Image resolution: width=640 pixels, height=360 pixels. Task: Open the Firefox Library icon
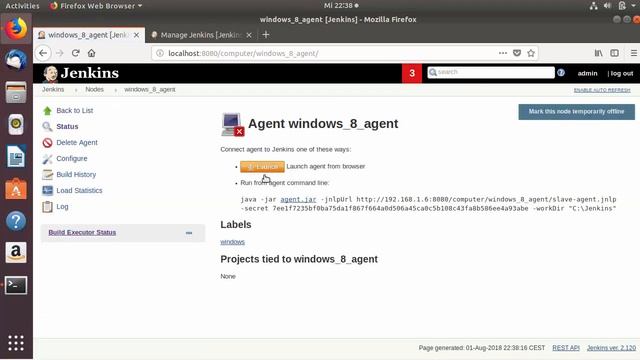(598, 53)
